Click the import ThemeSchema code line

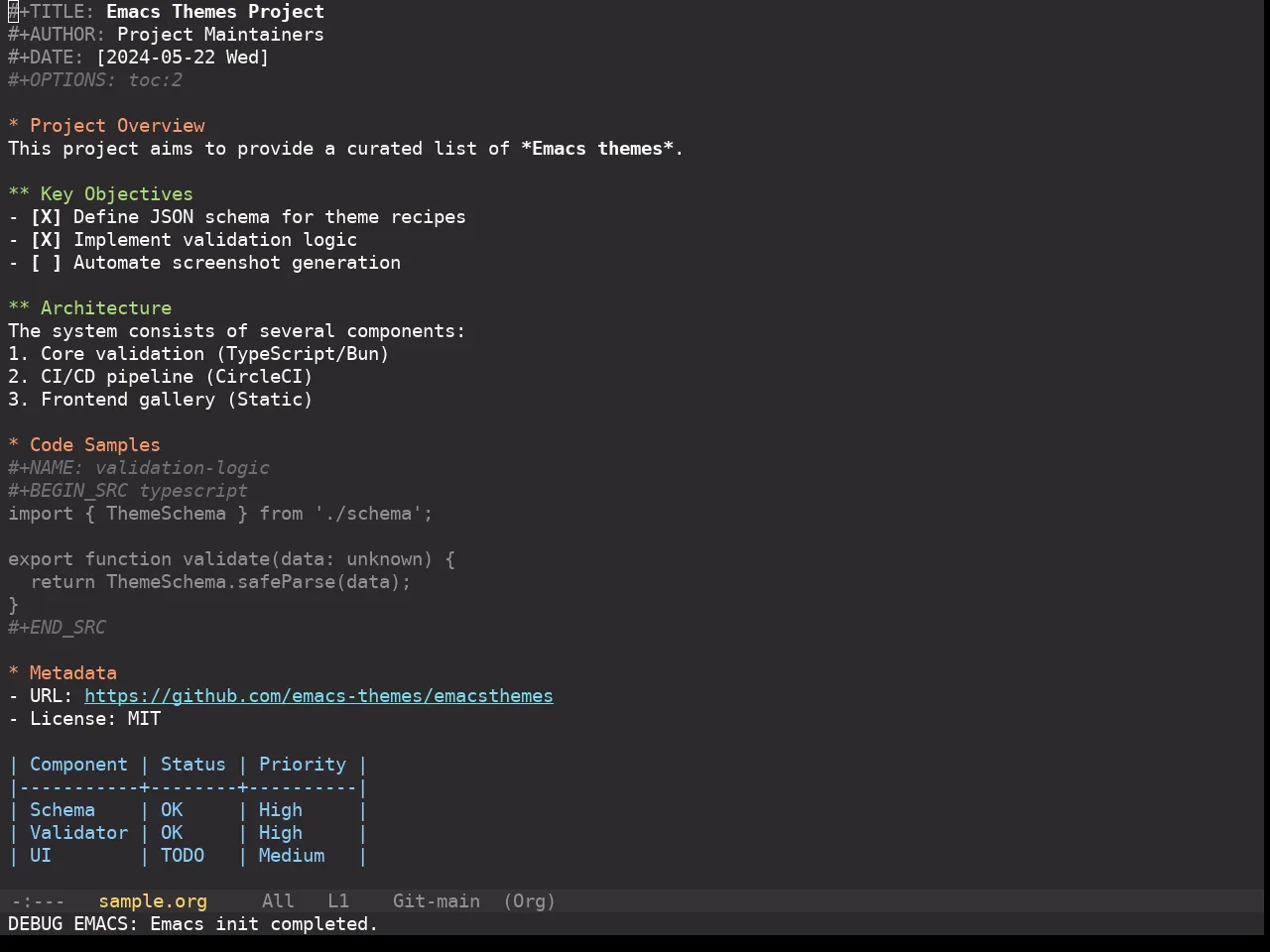(x=220, y=514)
